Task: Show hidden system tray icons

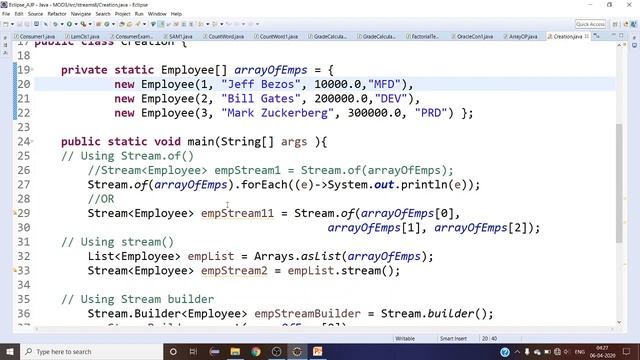Action: [x=517, y=352]
